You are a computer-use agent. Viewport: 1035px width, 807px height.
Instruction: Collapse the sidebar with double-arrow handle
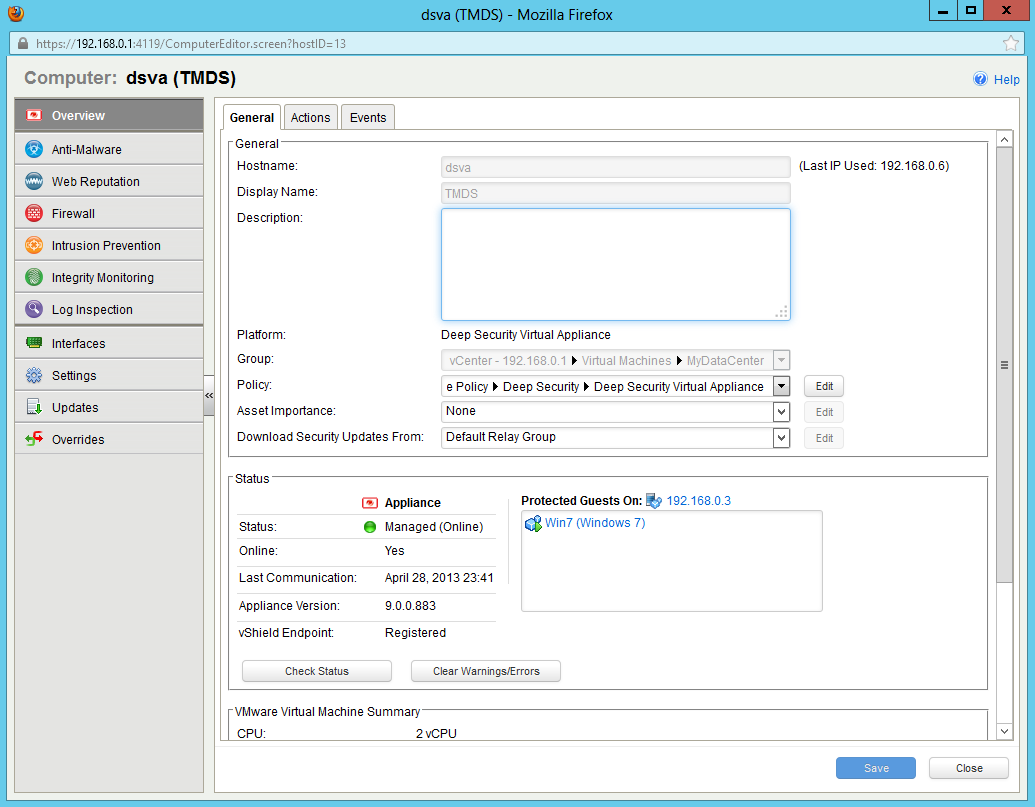coord(209,395)
